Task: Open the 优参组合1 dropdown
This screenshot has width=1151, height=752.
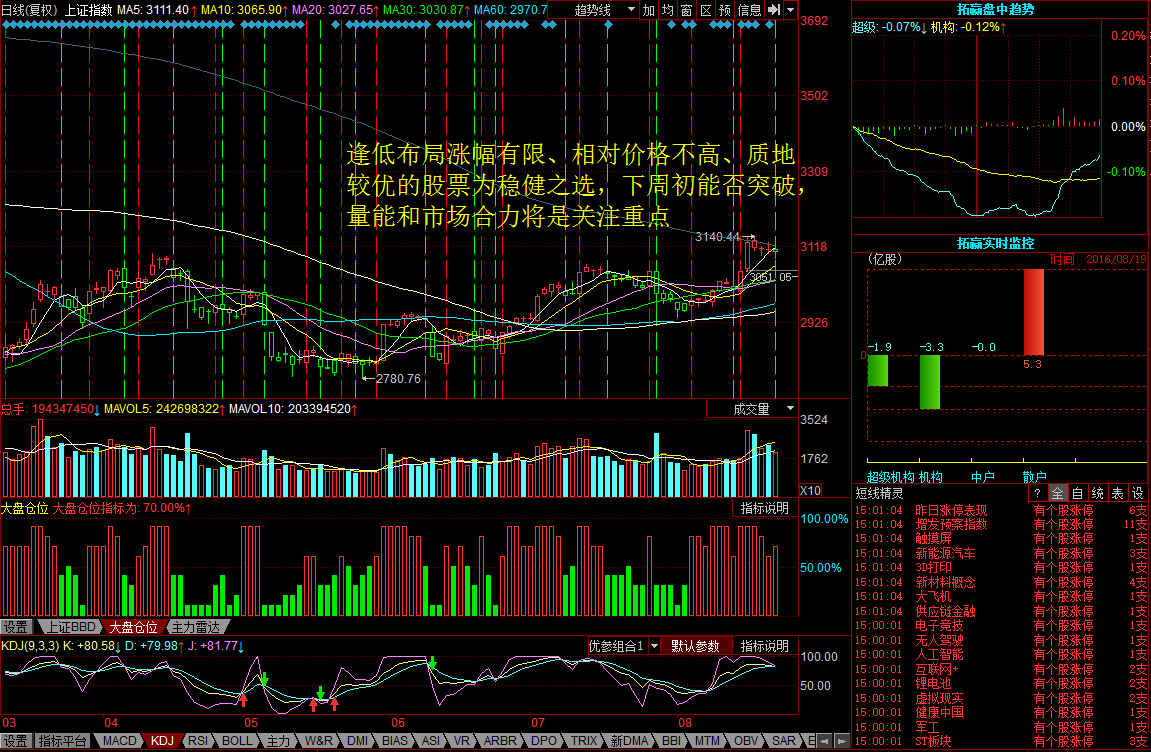Action: pos(624,646)
